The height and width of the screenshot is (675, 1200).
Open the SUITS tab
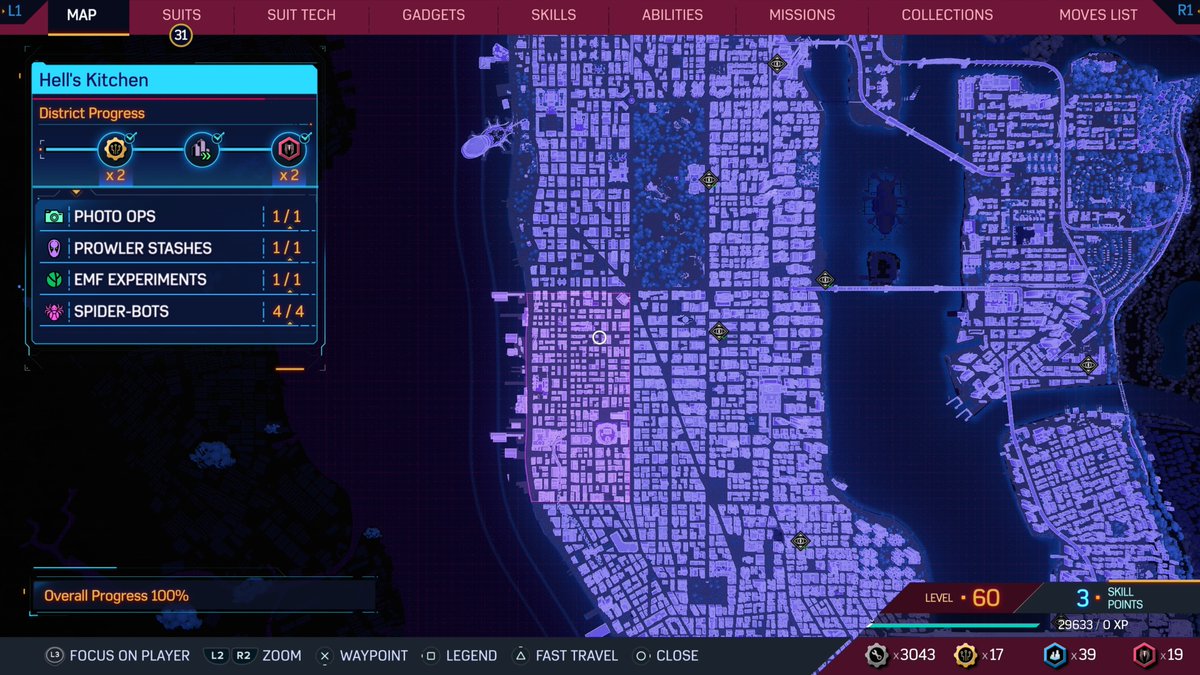click(x=181, y=15)
